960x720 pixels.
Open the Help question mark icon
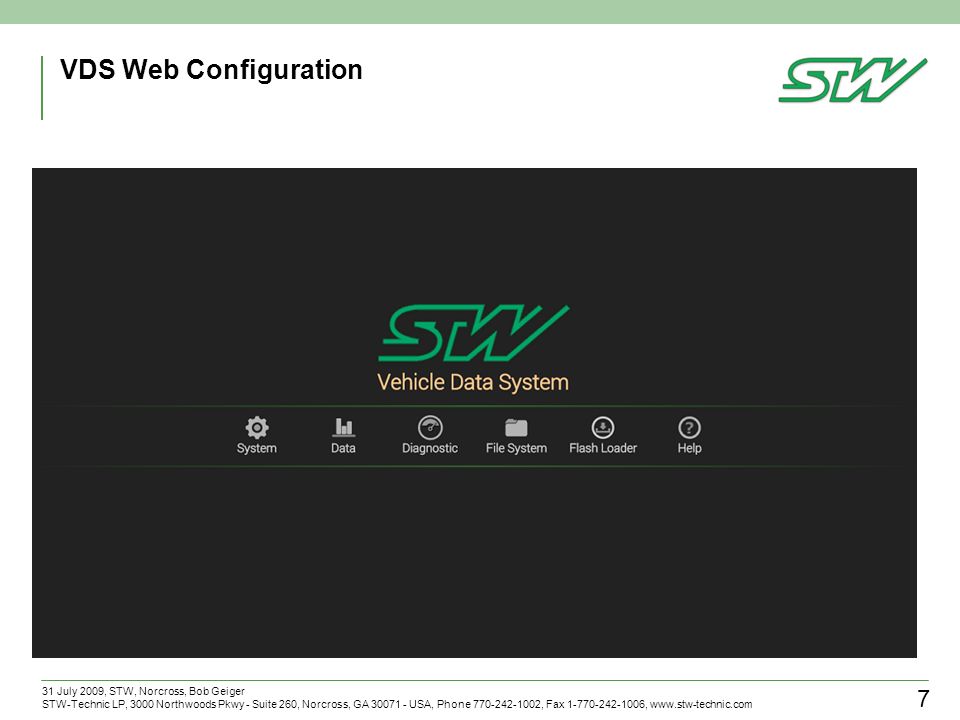pos(689,427)
